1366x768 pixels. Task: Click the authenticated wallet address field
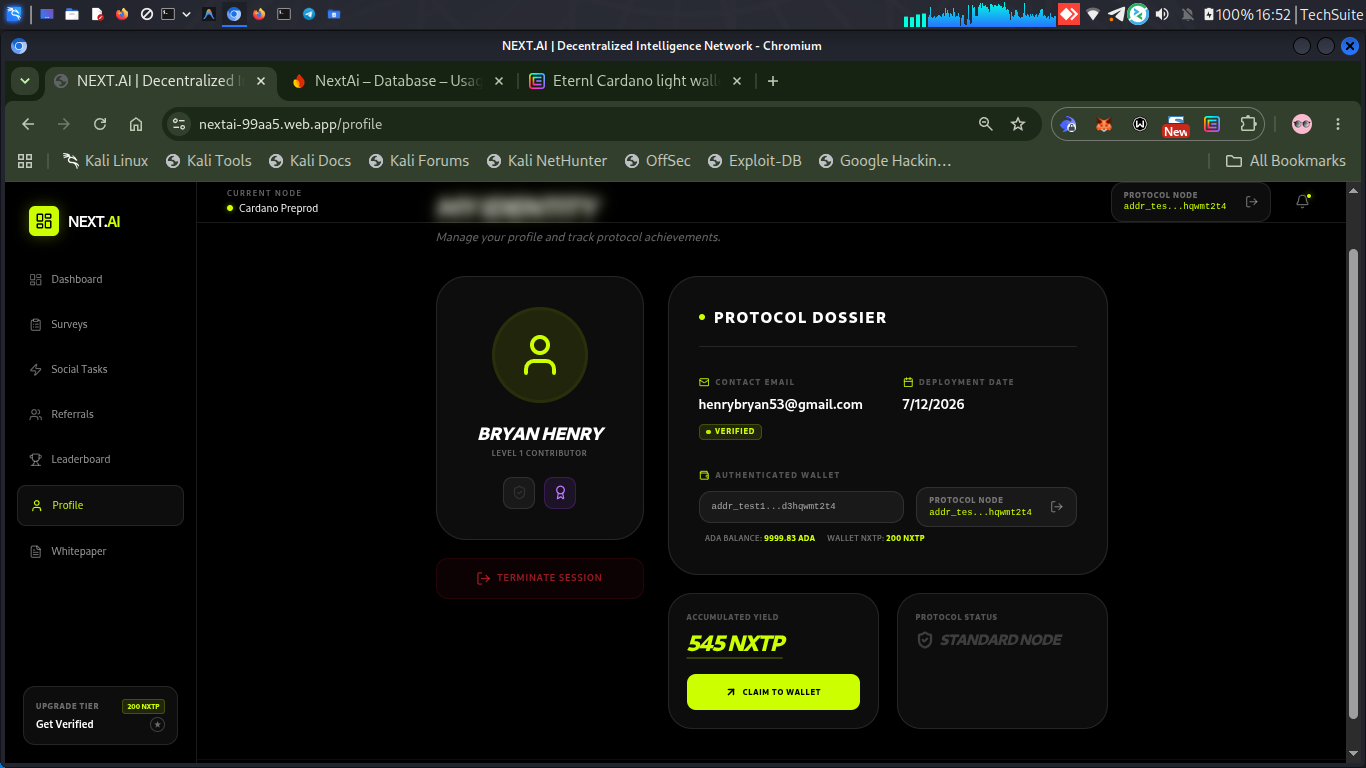tap(801, 506)
